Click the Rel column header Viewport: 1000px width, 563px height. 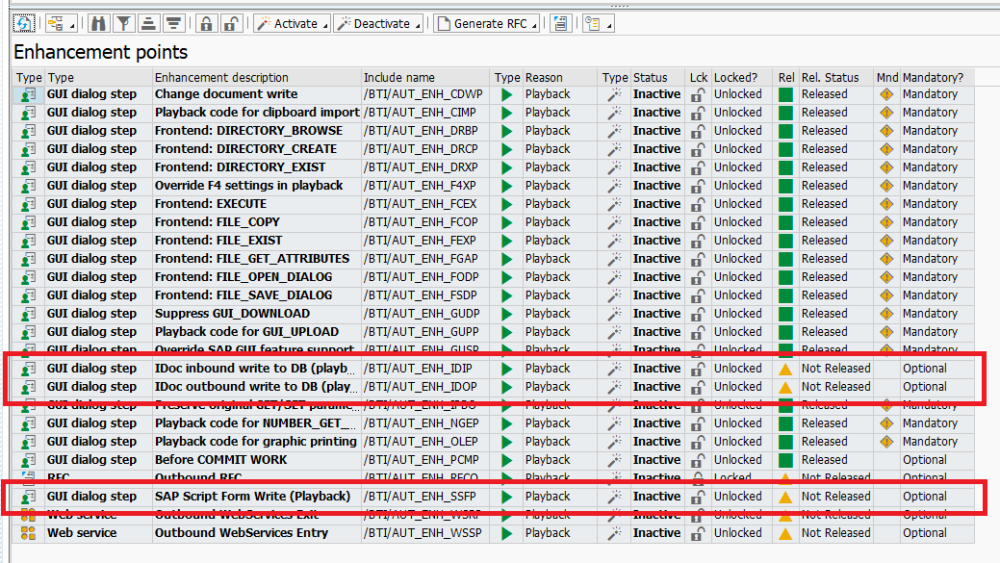pyautogui.click(x=786, y=77)
